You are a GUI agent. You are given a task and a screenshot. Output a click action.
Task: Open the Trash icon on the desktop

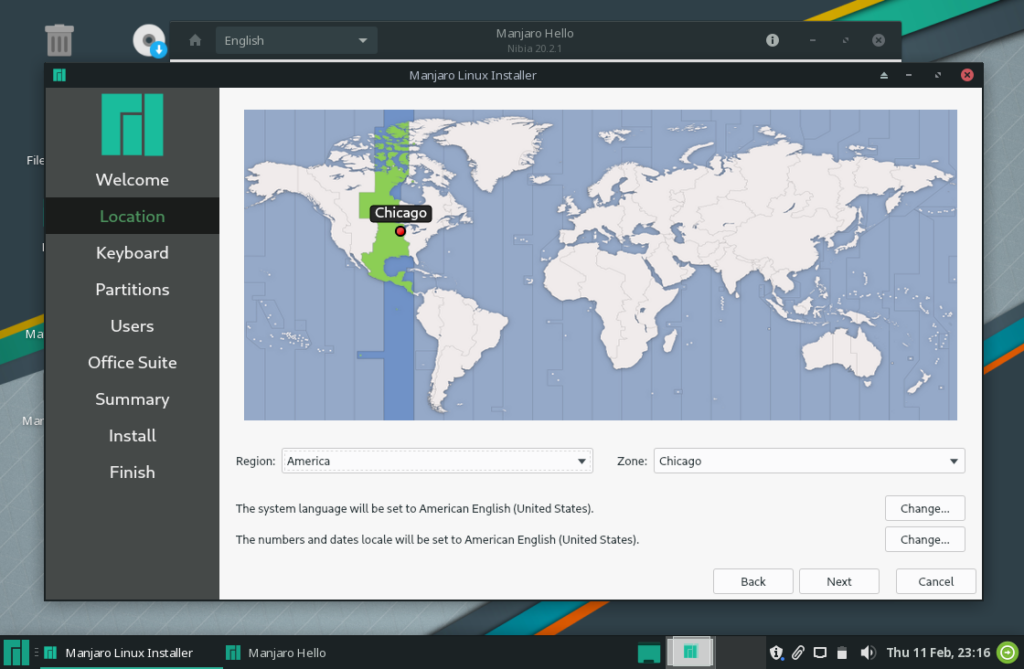[59, 40]
